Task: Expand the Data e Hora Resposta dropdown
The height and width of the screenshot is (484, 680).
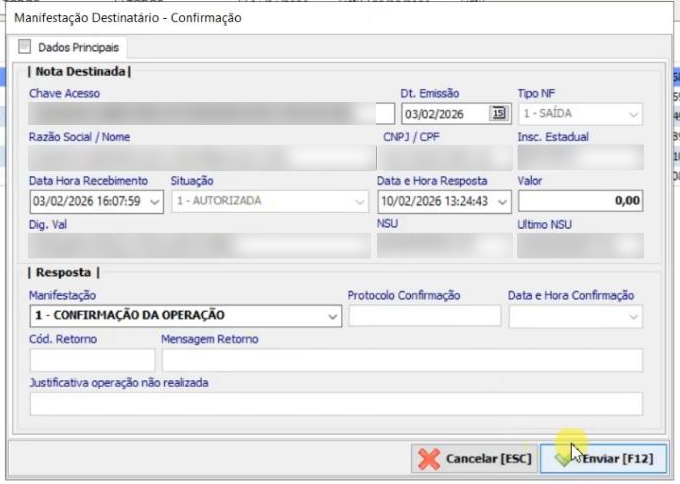Action: [502, 202]
